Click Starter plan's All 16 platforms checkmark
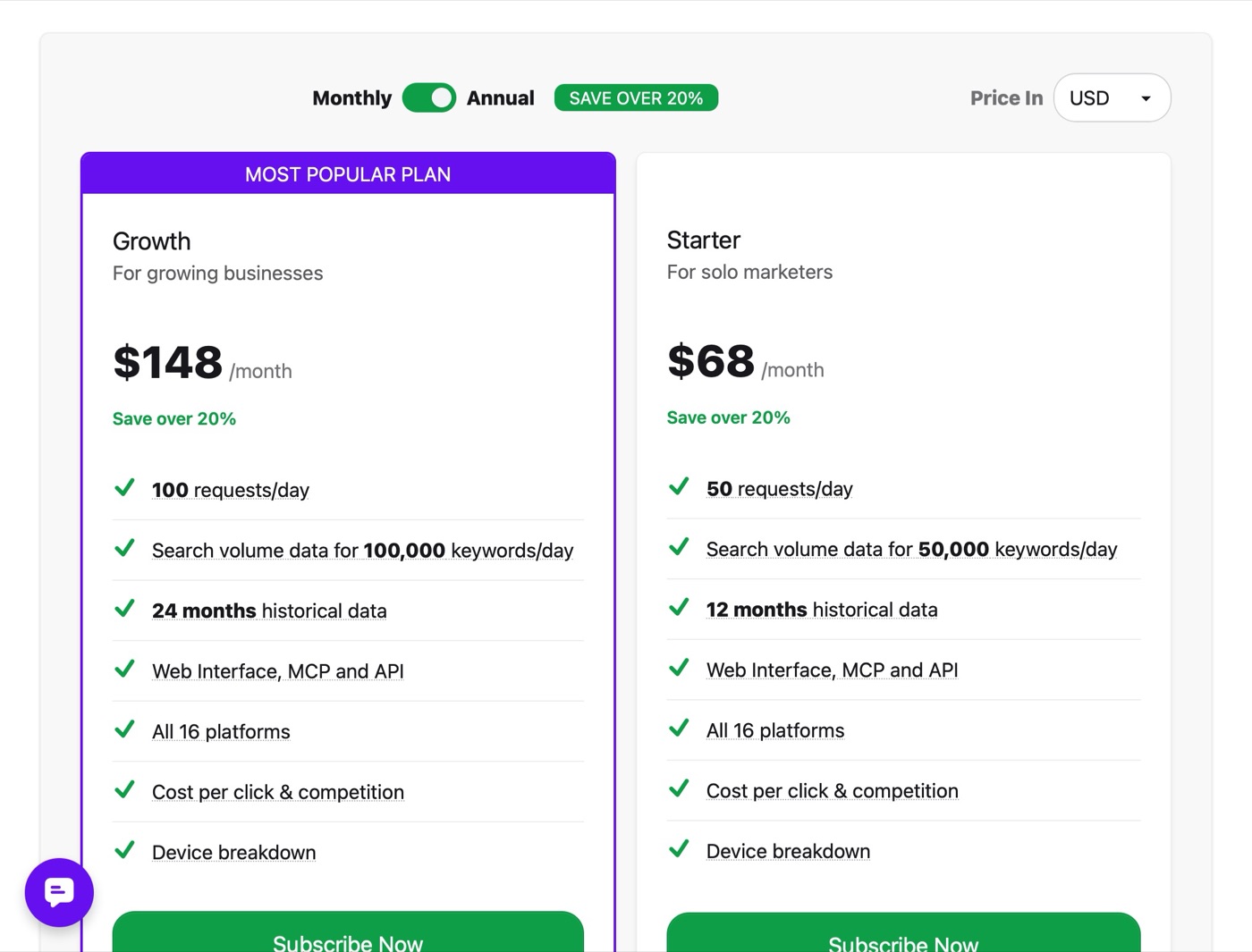The height and width of the screenshot is (952, 1252). coord(679,729)
